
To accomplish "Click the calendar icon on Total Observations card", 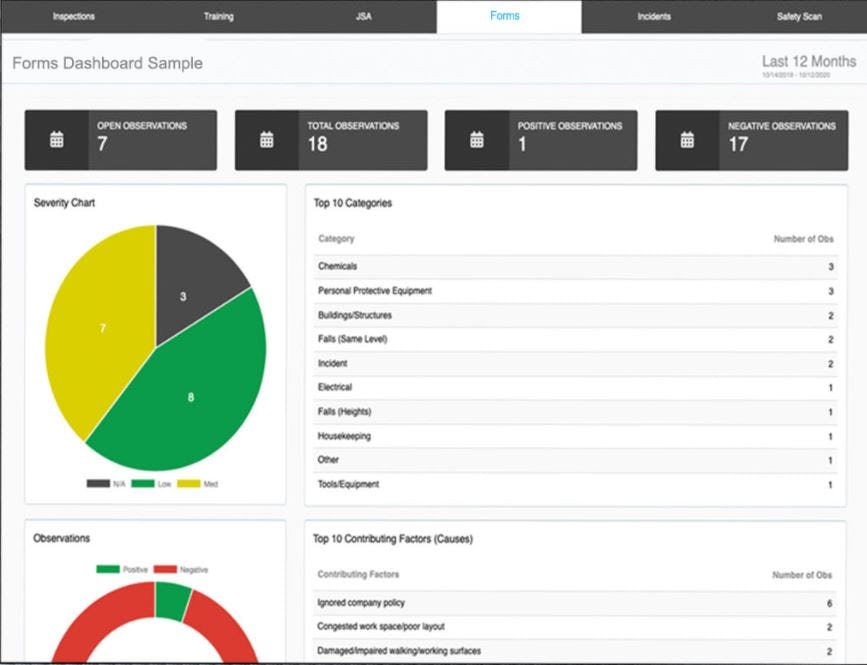I will coord(266,139).
